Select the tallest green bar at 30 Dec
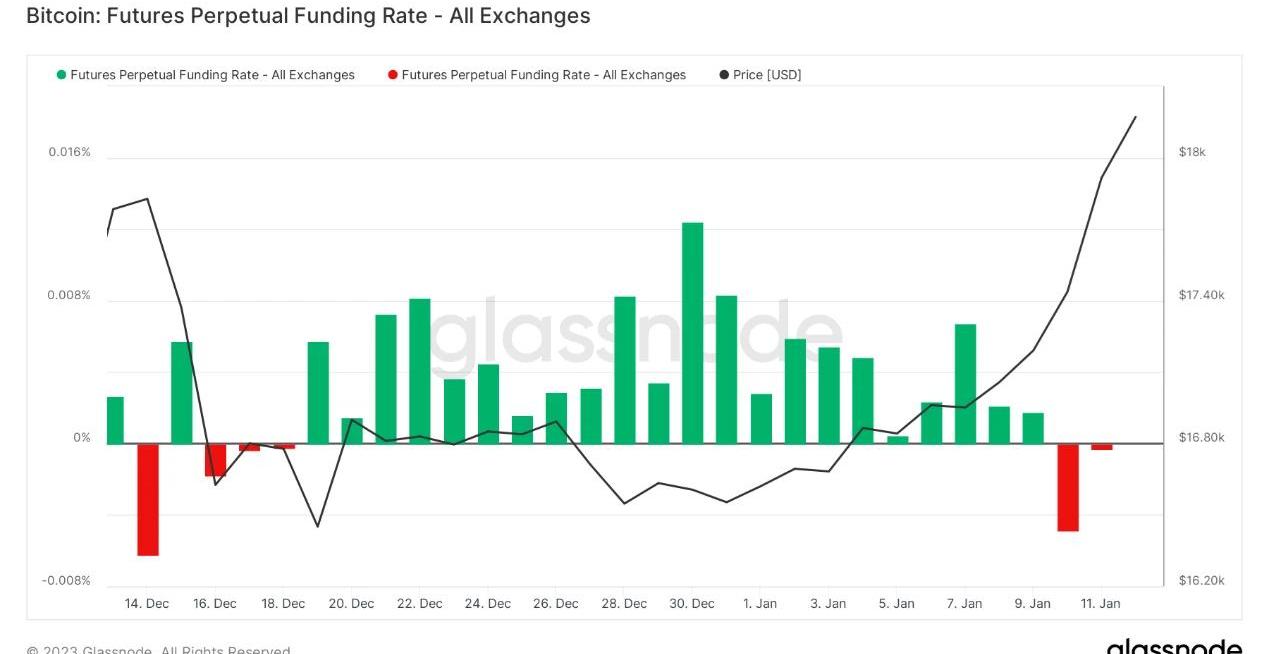The width and height of the screenshot is (1269, 654). (693, 332)
